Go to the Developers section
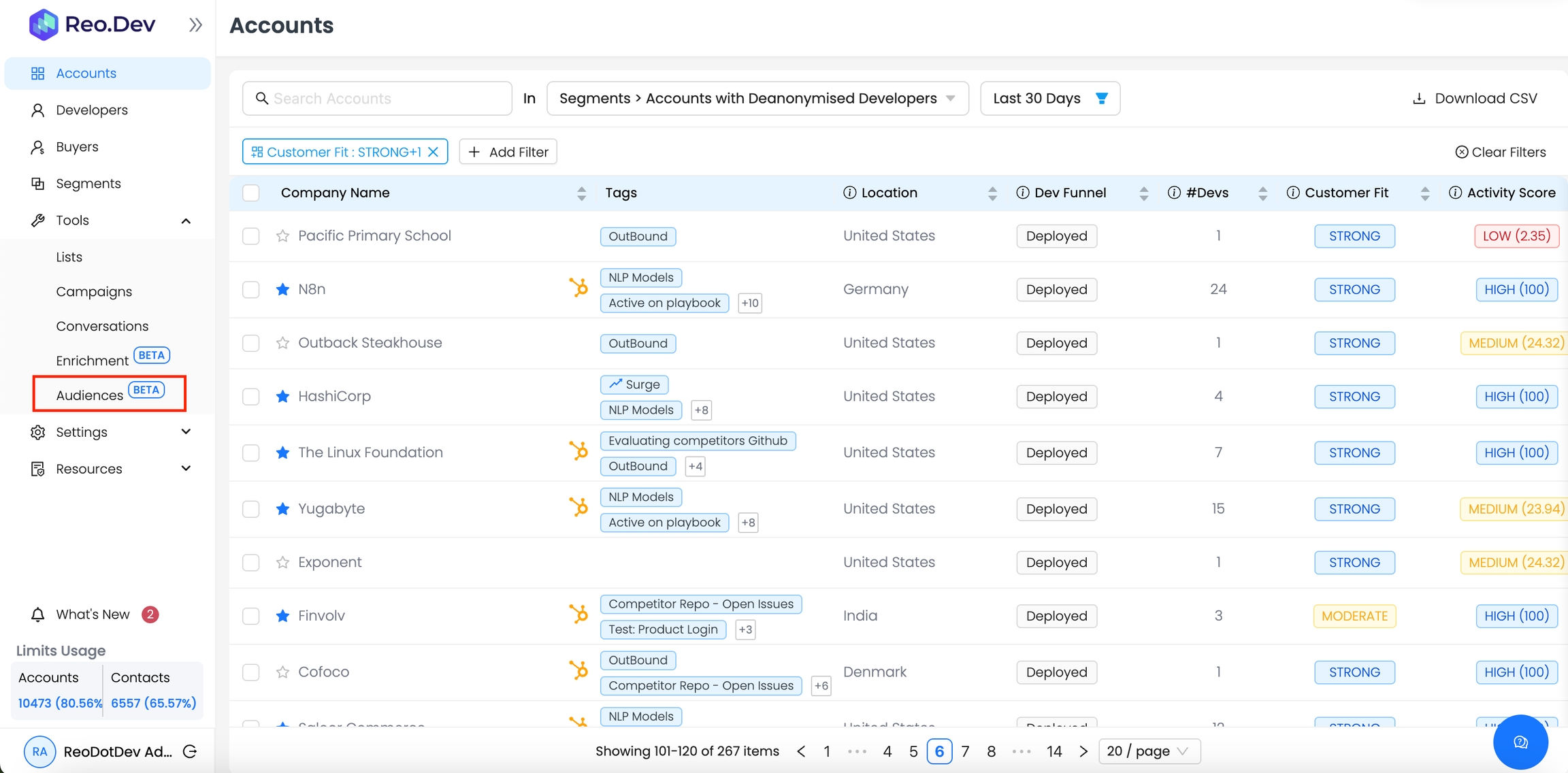 91,110
